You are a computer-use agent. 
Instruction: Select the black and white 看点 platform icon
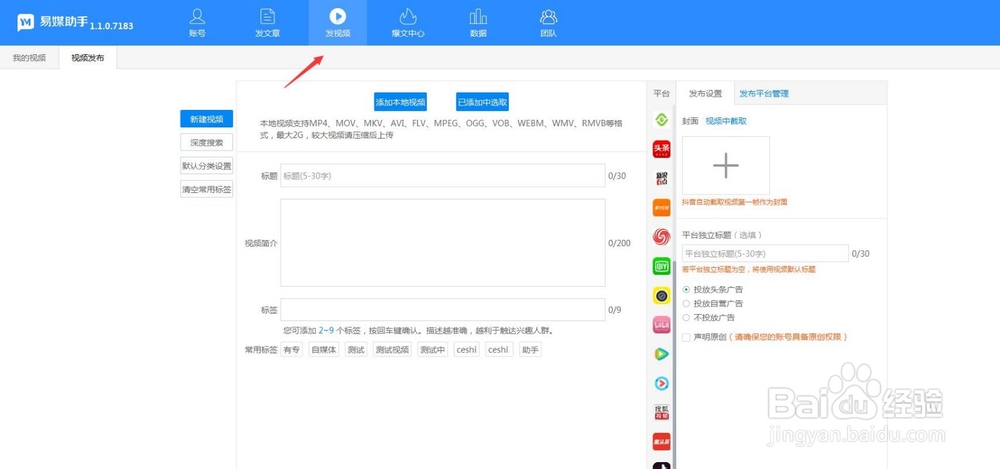pyautogui.click(x=661, y=179)
